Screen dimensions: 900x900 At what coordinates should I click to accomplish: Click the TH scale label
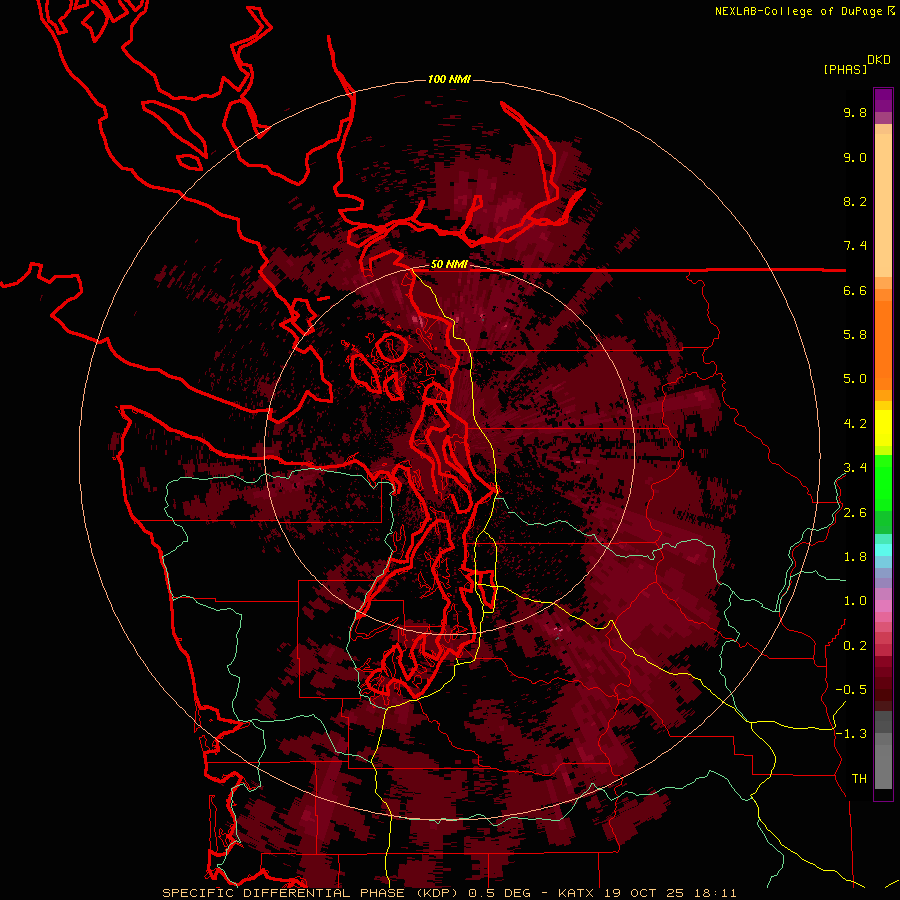coord(859,779)
